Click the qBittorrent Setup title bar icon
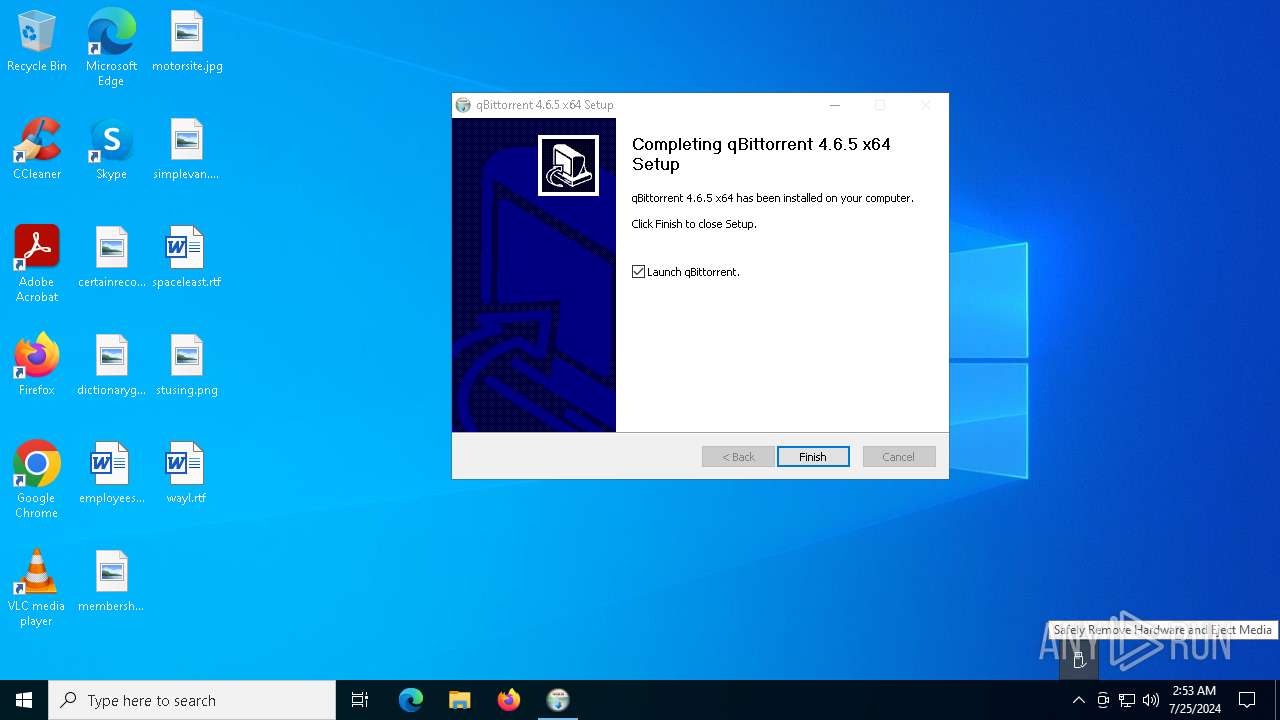This screenshot has width=1280, height=720. point(463,105)
